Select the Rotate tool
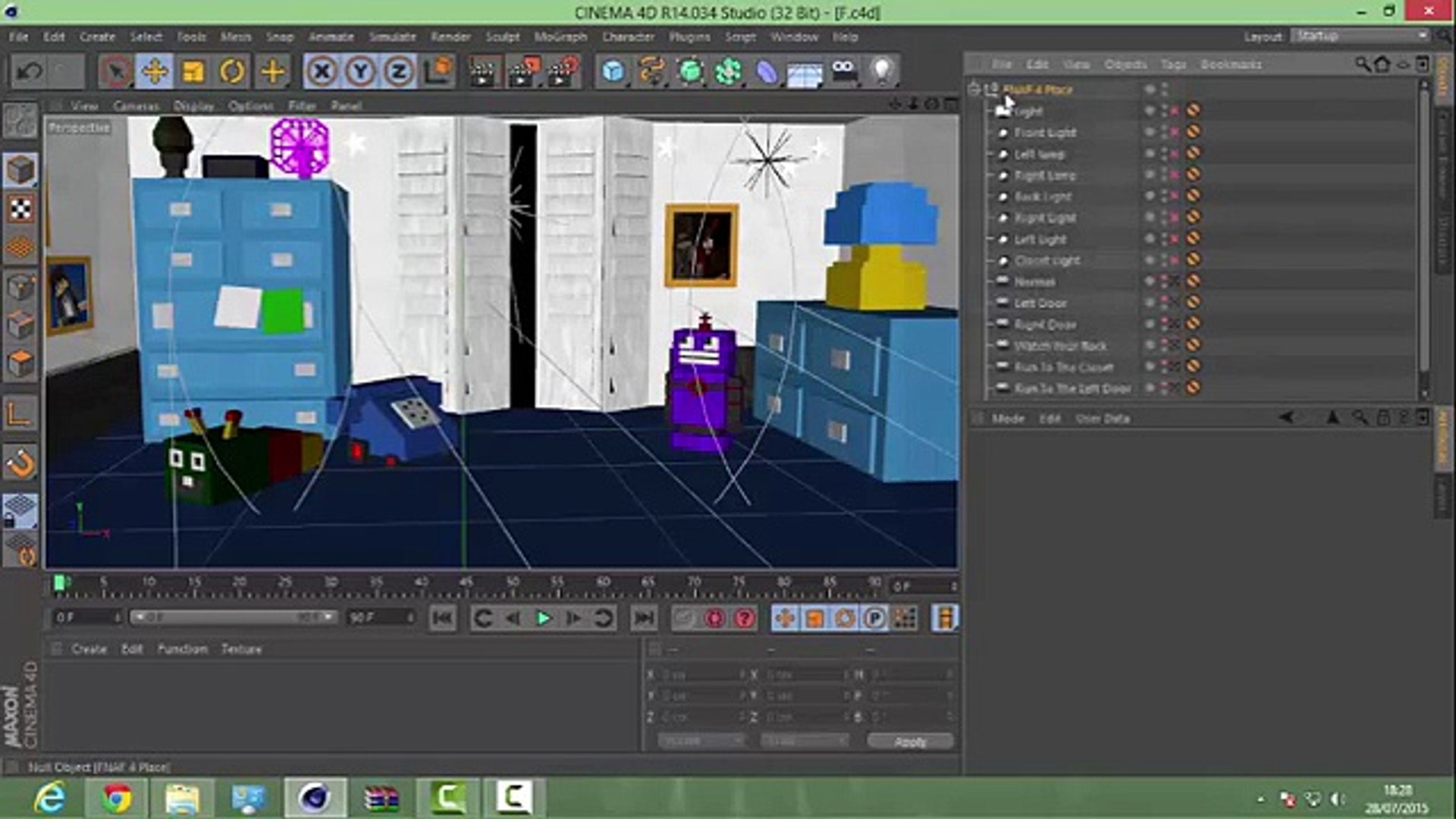 click(x=232, y=72)
